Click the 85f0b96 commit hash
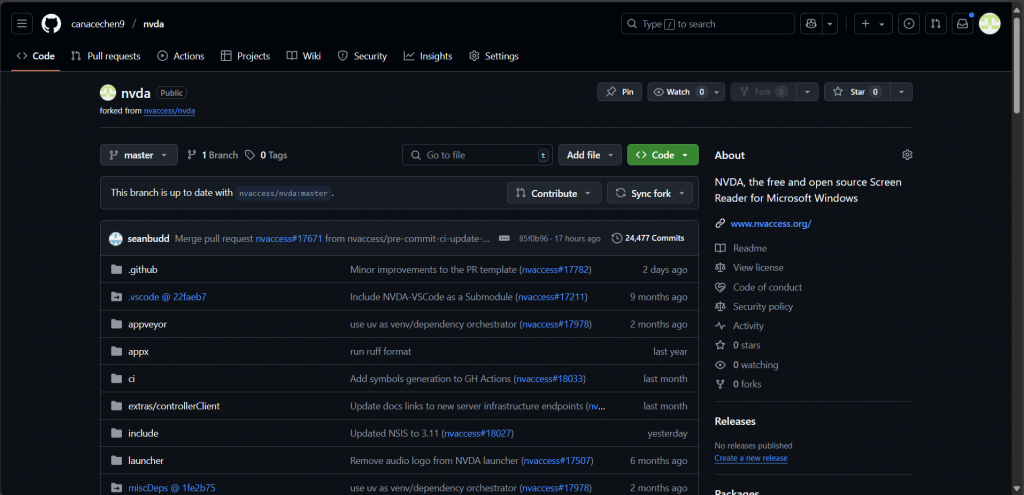 coord(532,238)
